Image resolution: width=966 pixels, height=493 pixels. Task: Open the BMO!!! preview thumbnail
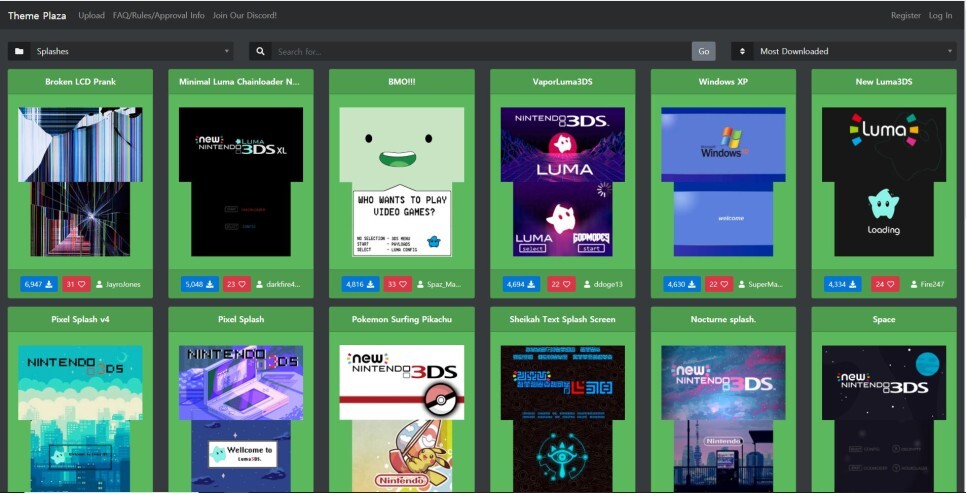[402, 182]
